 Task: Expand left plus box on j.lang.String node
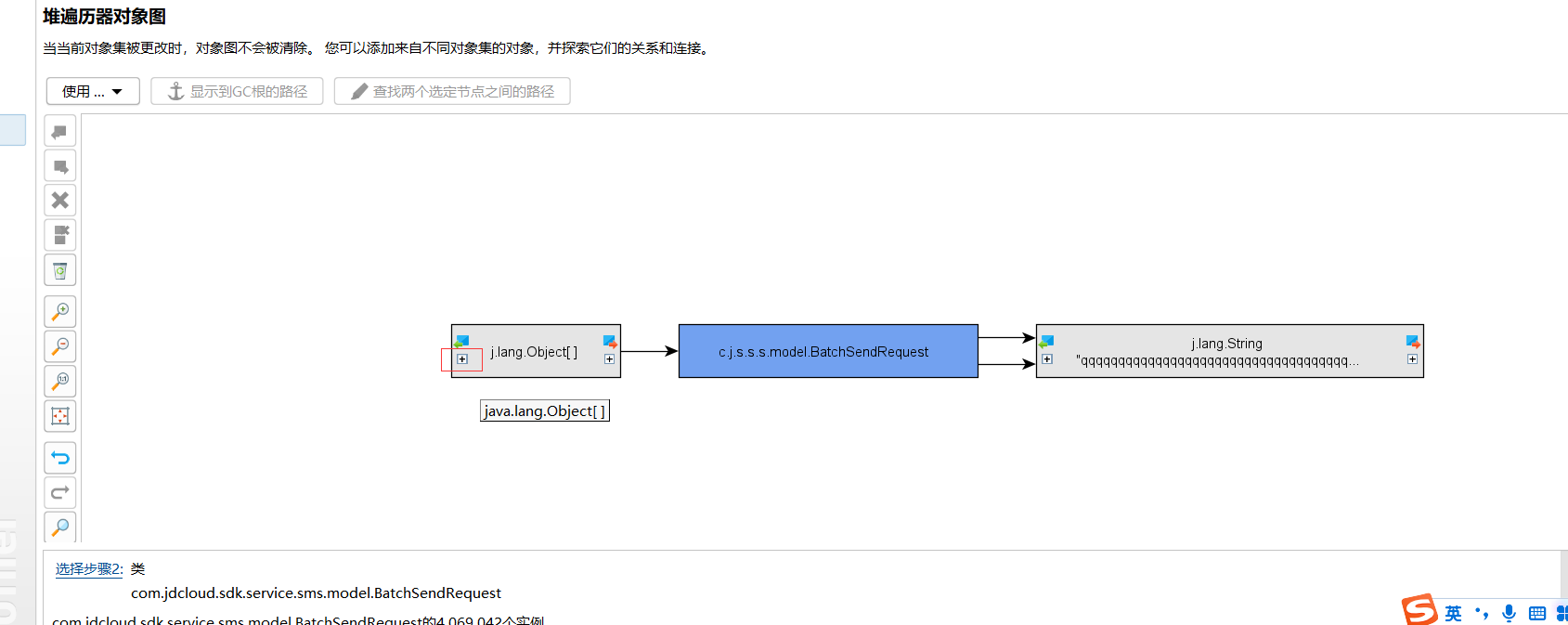tap(1047, 359)
